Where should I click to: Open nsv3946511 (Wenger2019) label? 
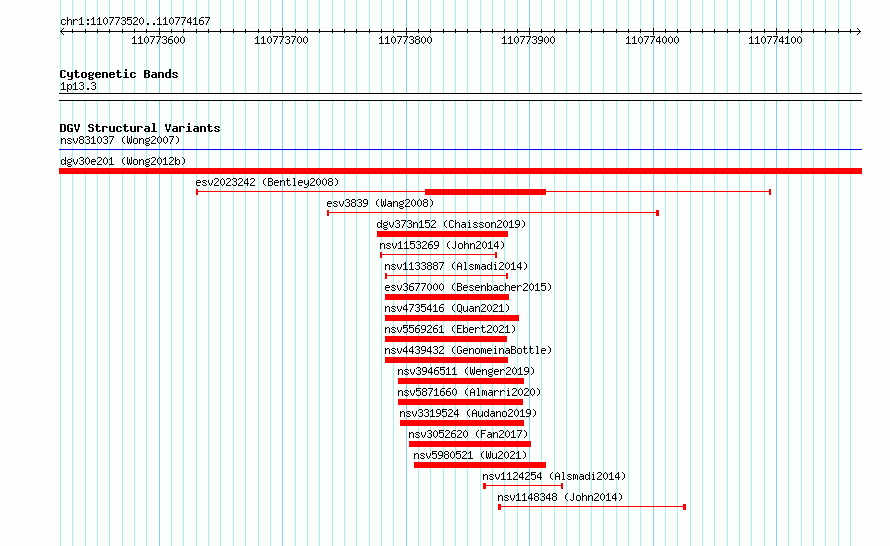[x=466, y=371]
